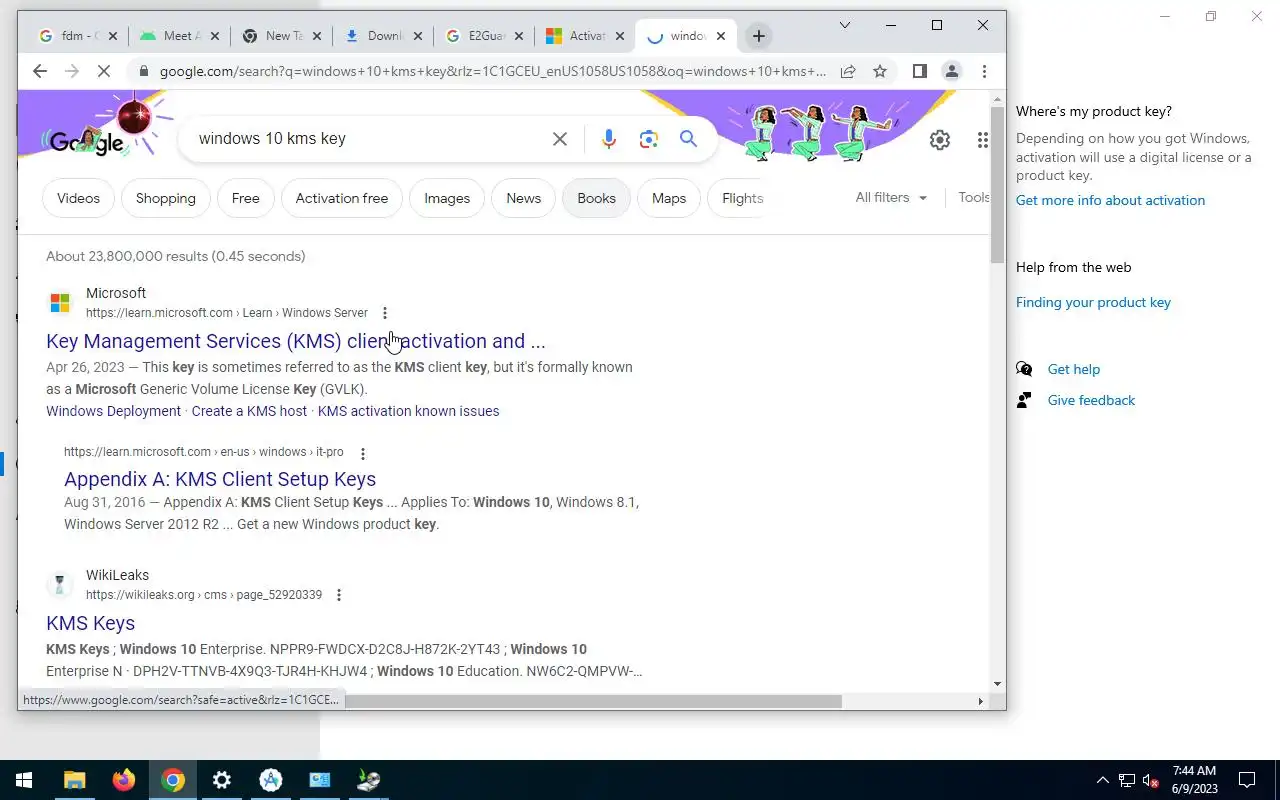Expand the All filters dropdown

891,197
